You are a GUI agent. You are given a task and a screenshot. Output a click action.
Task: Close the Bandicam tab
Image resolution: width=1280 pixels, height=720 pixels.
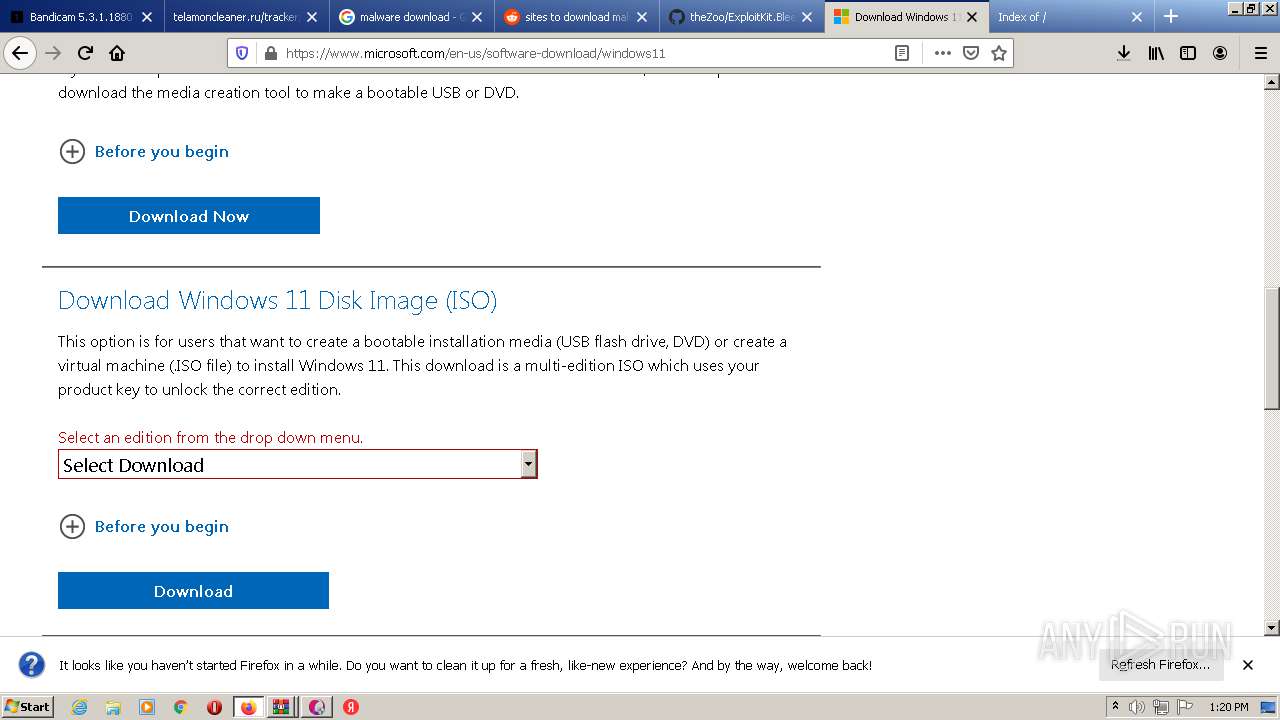[147, 17]
